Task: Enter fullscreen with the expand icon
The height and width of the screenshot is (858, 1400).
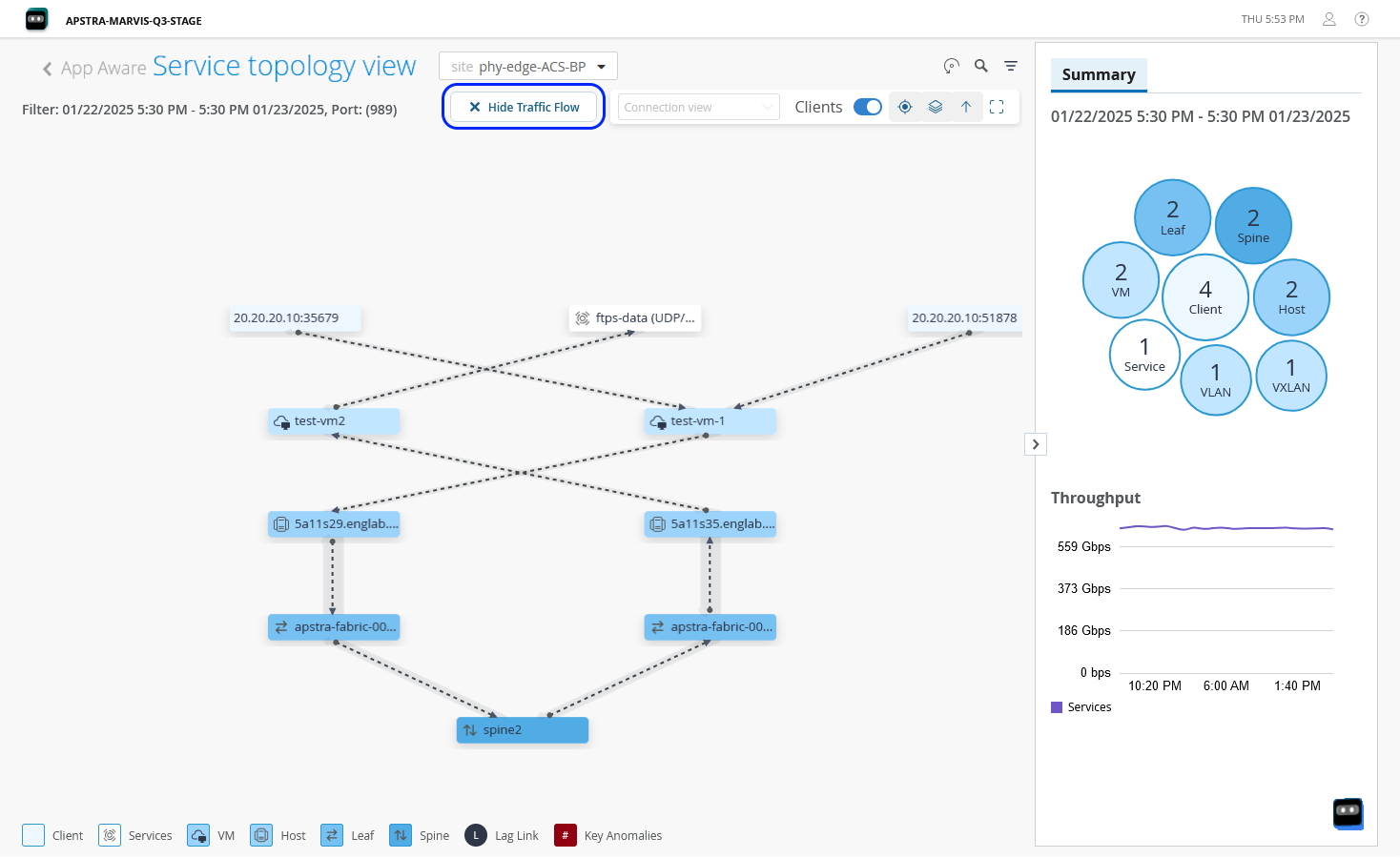Action: pos(997,107)
